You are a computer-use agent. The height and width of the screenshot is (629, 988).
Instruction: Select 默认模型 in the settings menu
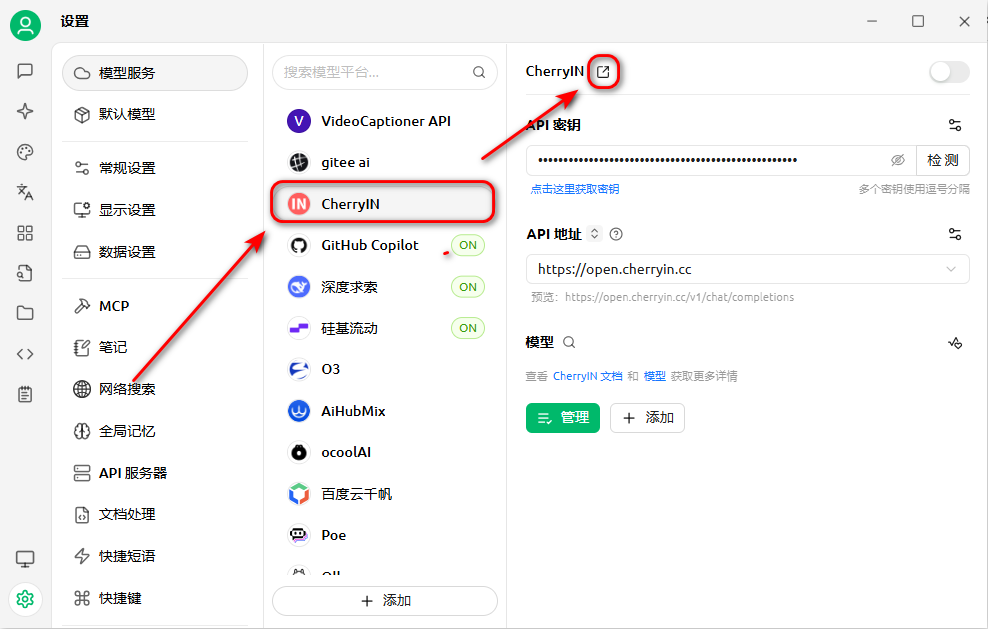(155, 114)
